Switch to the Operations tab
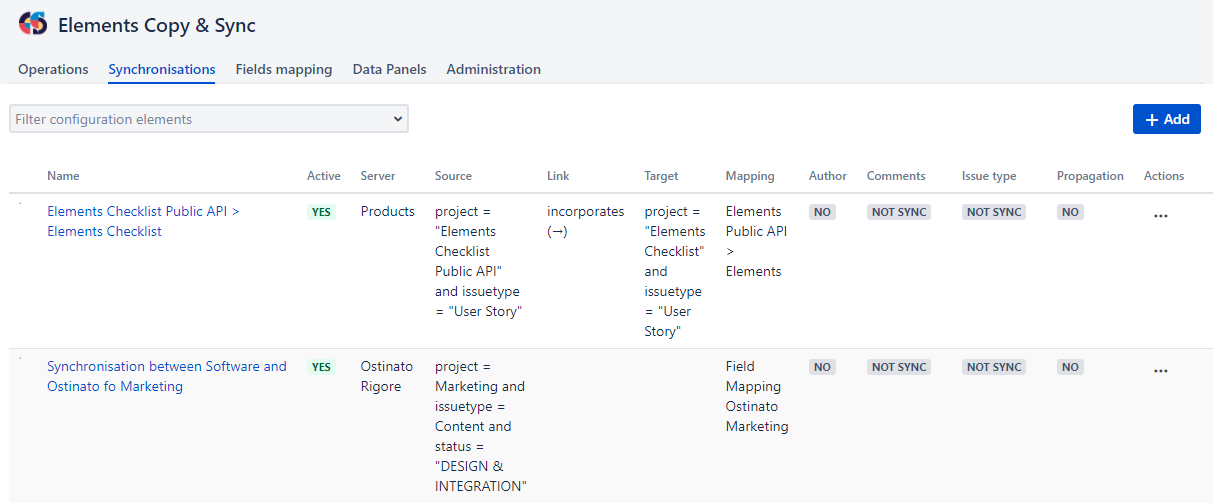 53,69
